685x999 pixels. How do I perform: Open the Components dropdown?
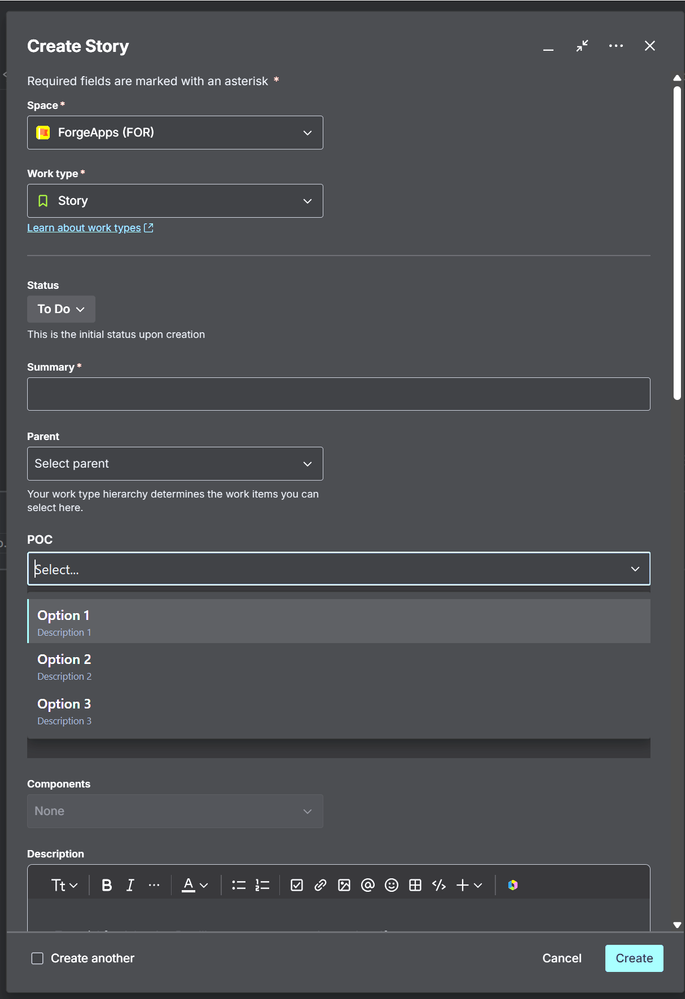click(x=175, y=811)
